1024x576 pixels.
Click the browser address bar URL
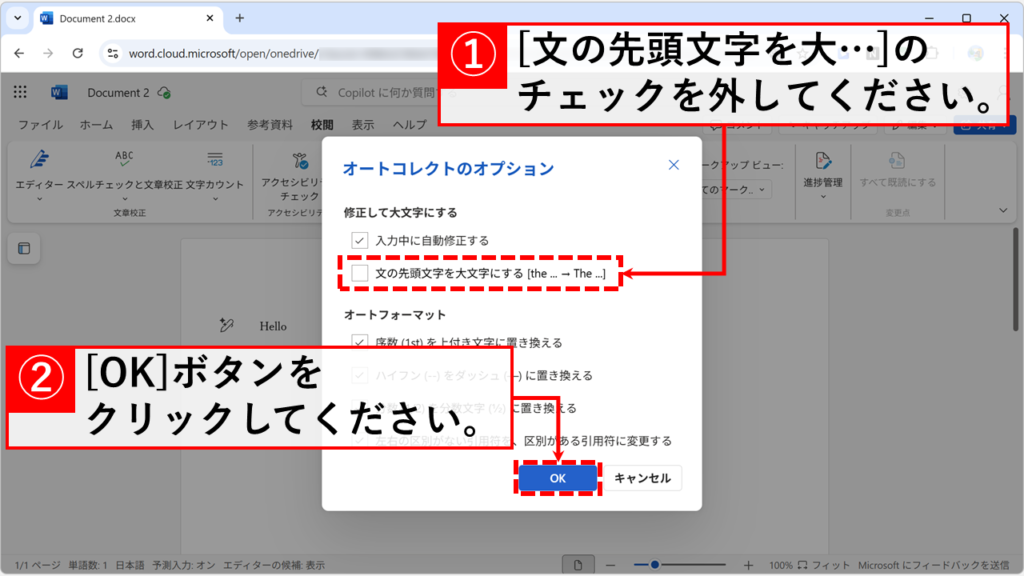(x=223, y=54)
